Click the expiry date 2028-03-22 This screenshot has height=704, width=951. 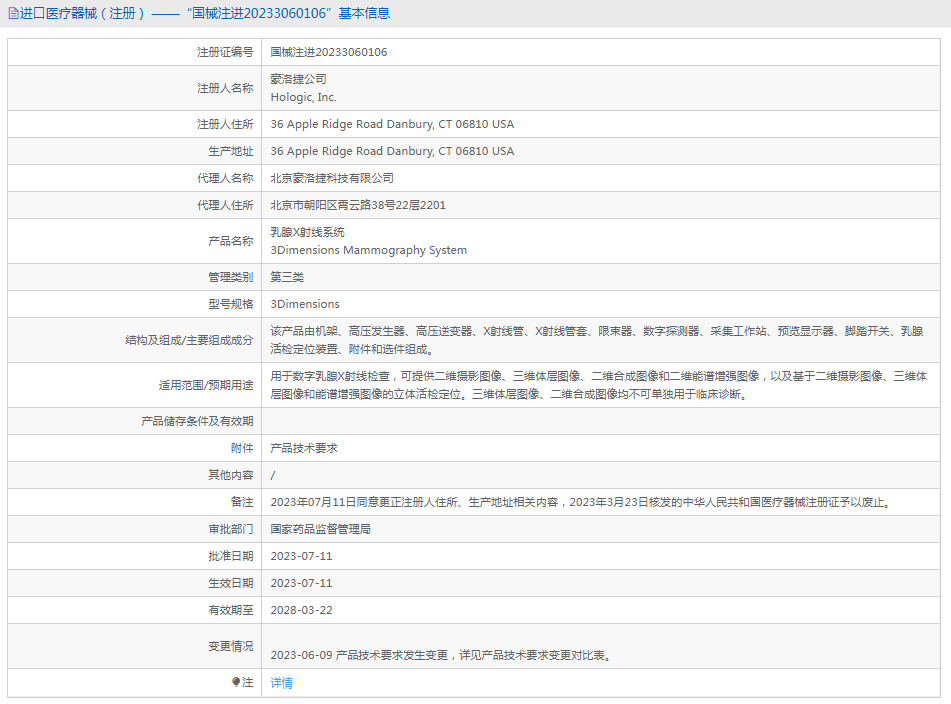301,611
